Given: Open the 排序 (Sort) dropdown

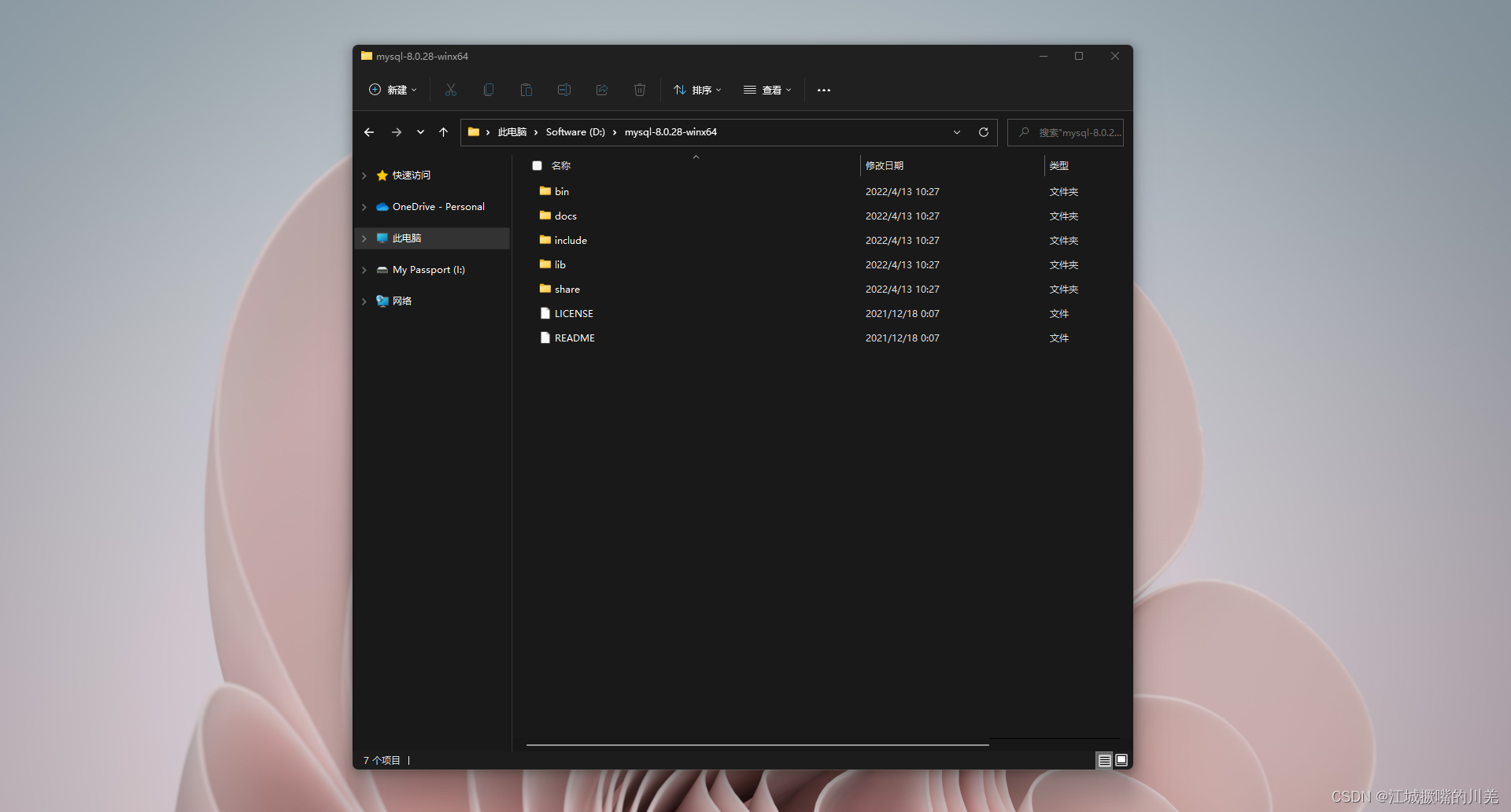Looking at the screenshot, I should click(697, 90).
